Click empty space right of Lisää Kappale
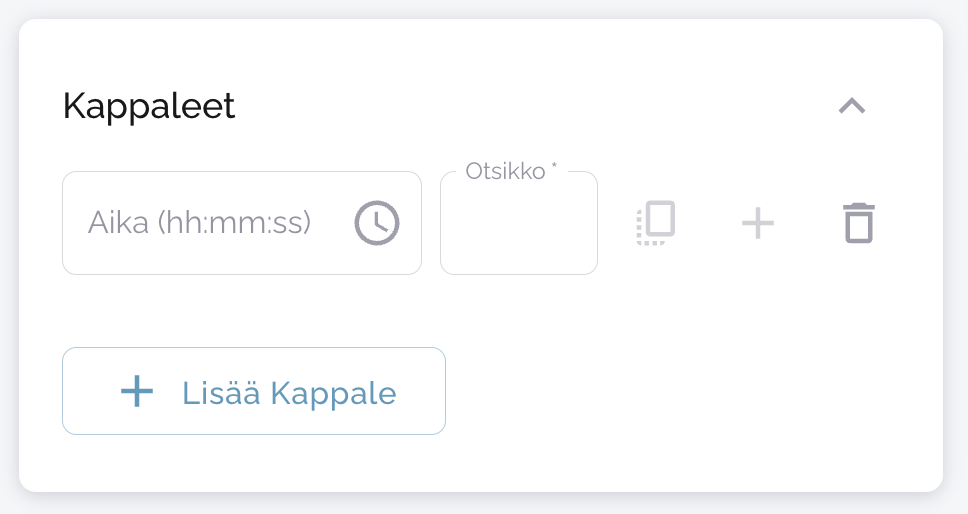Viewport: 968px width, 514px height. point(680,392)
